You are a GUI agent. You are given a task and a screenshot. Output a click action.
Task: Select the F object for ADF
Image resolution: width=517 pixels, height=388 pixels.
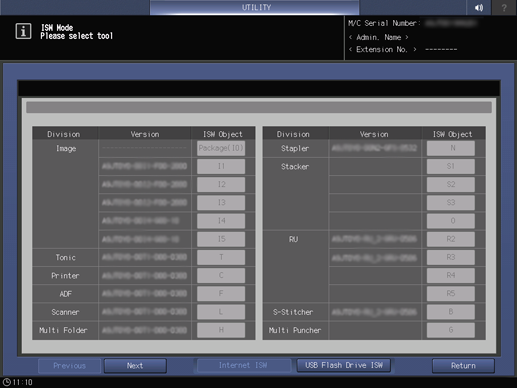tap(221, 294)
